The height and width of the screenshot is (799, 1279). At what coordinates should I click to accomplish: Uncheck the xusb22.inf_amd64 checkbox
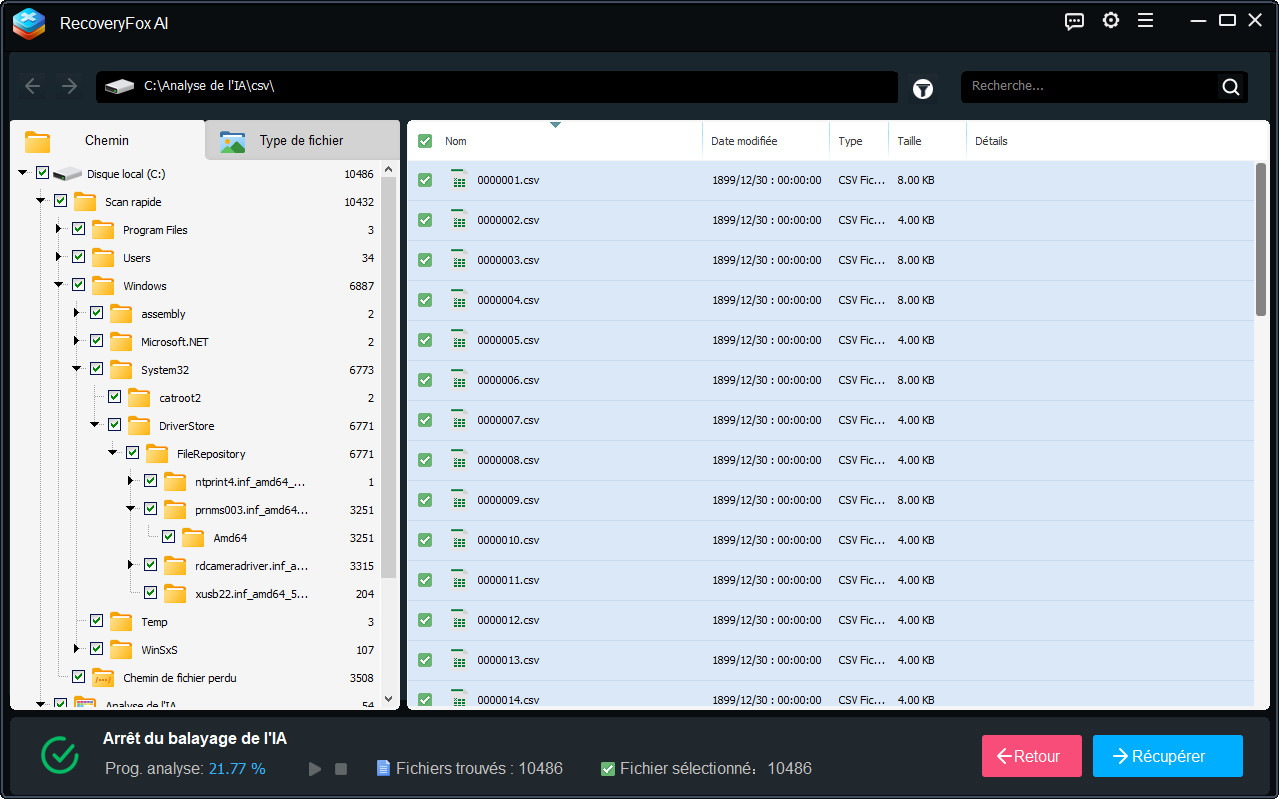[x=150, y=593]
